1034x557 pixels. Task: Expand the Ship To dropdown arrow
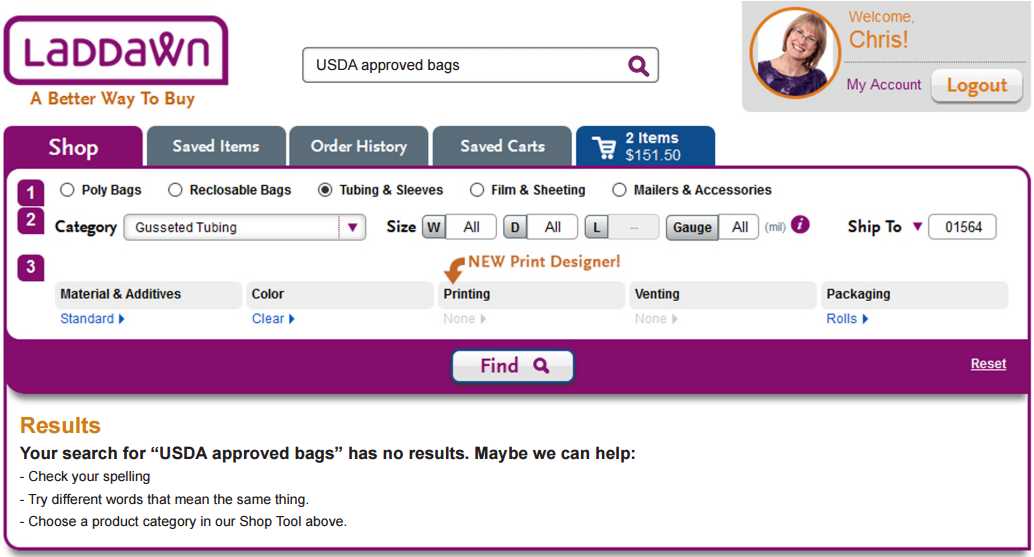(x=917, y=227)
